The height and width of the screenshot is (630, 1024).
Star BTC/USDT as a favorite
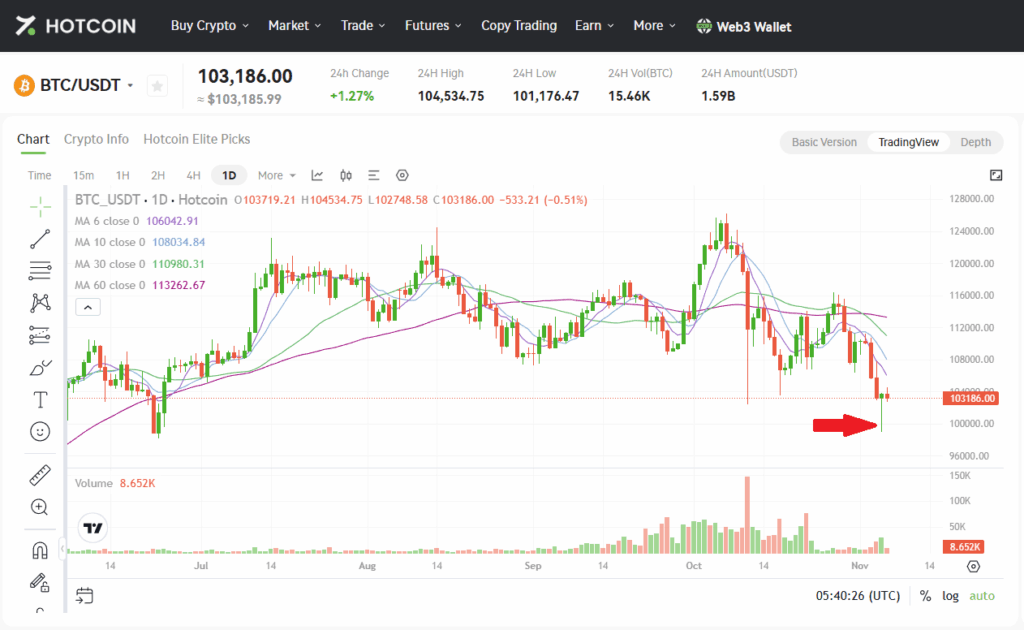pos(157,86)
